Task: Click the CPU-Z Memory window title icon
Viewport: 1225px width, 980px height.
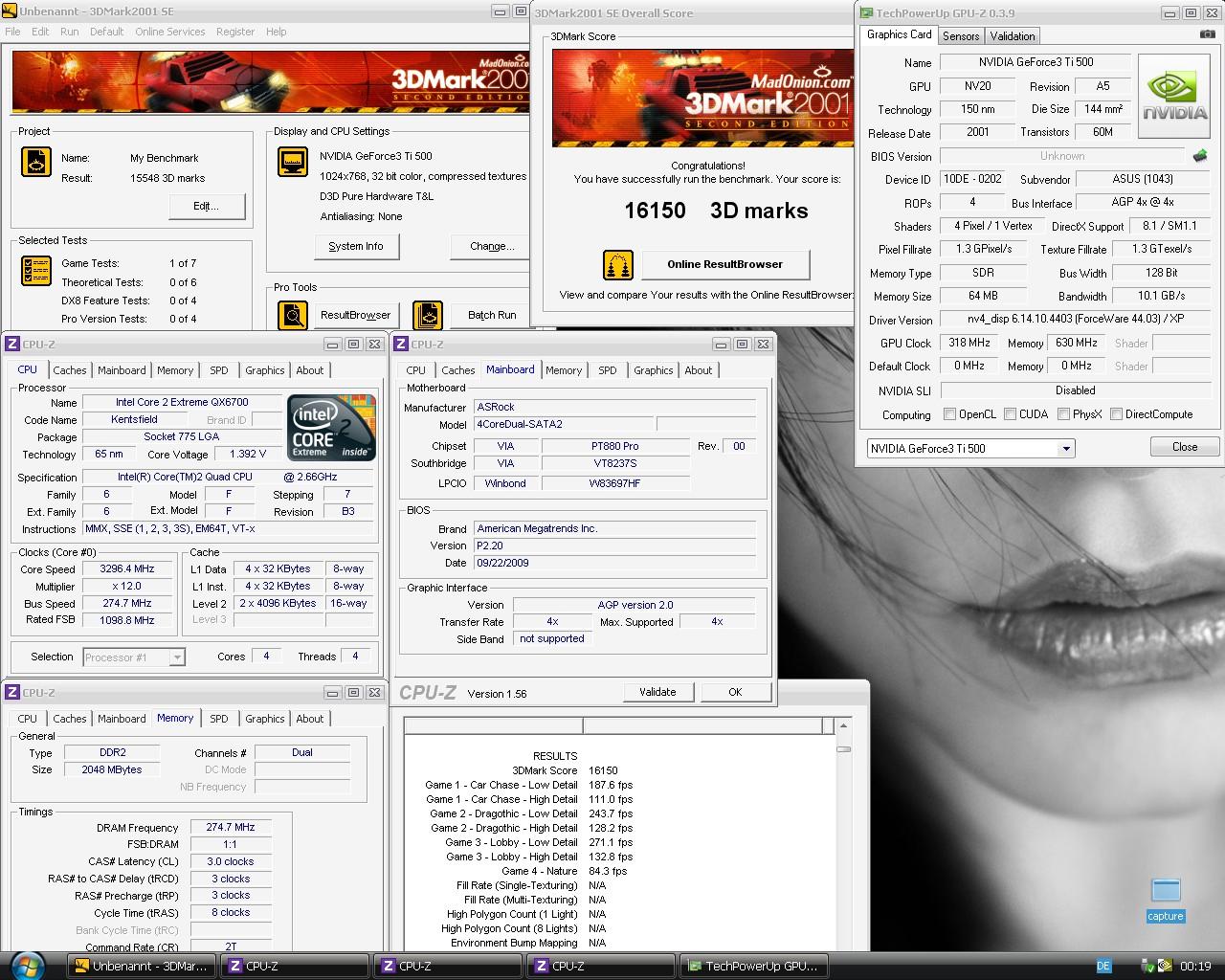Action: click(x=12, y=692)
